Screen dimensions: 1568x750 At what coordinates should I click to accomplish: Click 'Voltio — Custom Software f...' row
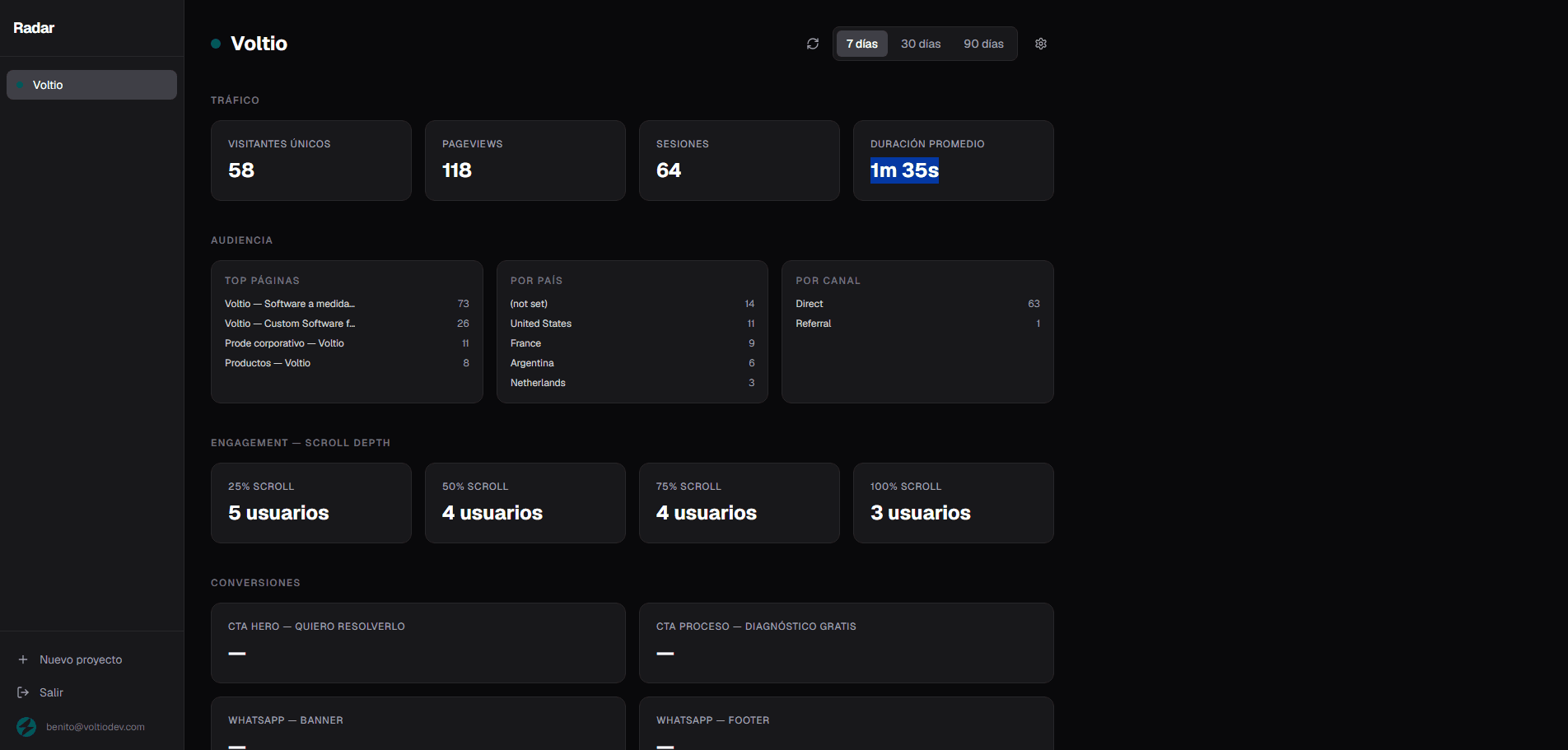(x=347, y=324)
